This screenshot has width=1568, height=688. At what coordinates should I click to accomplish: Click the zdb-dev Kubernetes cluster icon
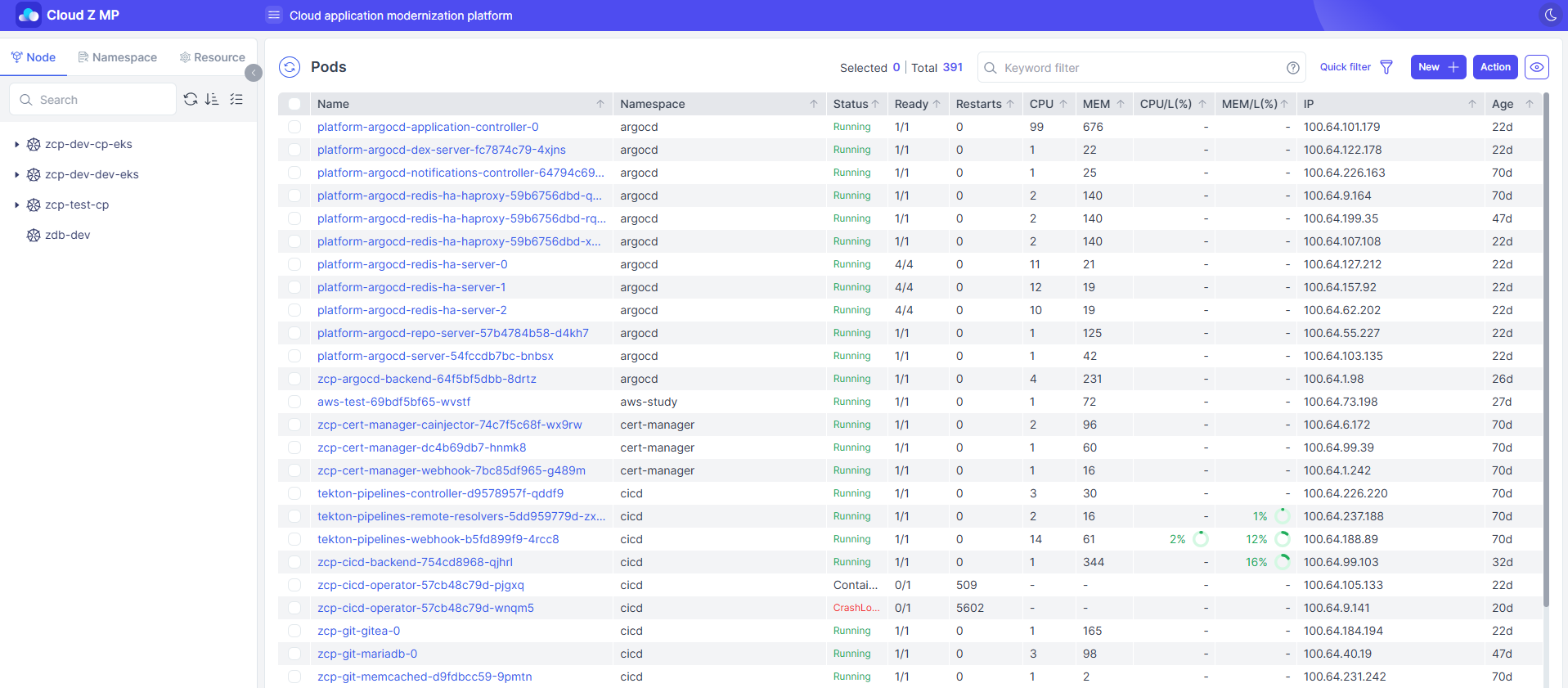[x=34, y=235]
